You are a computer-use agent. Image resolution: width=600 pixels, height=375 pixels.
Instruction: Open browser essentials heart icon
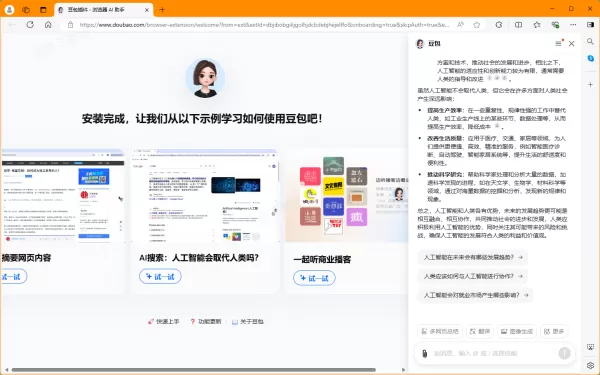(x=555, y=25)
